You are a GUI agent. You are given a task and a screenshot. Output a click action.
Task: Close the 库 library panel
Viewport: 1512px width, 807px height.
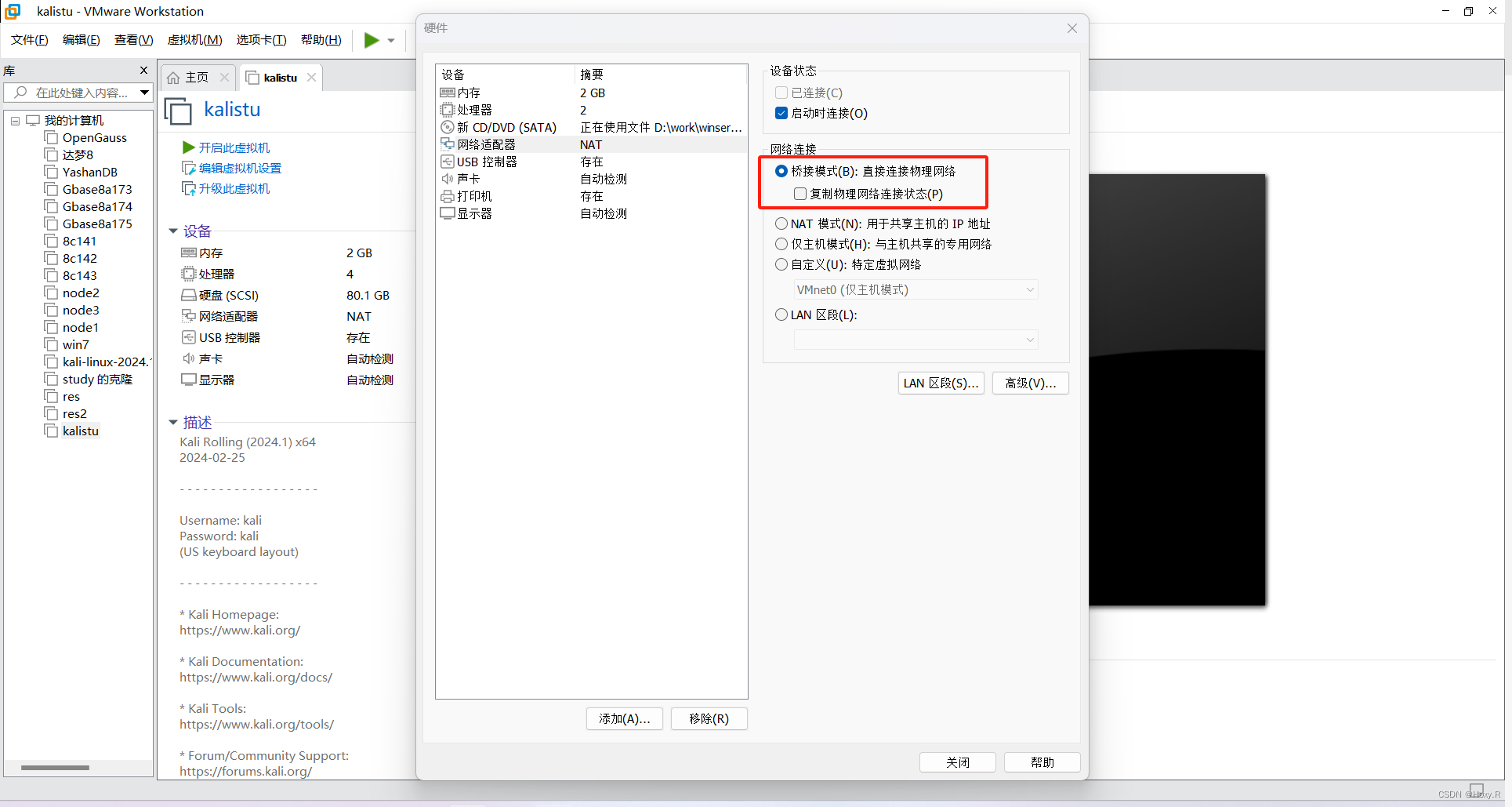143,71
